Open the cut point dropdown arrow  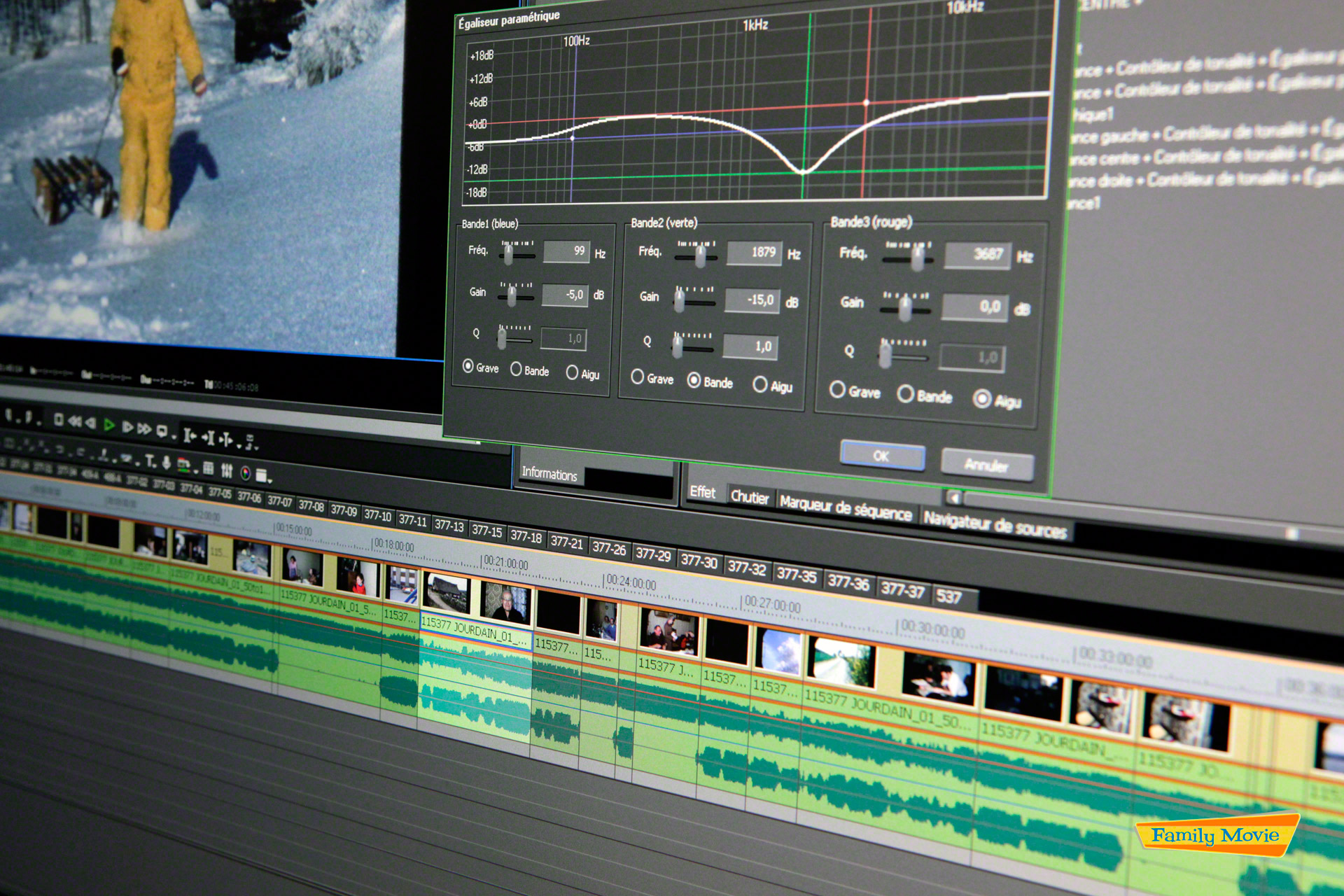click(x=239, y=447)
